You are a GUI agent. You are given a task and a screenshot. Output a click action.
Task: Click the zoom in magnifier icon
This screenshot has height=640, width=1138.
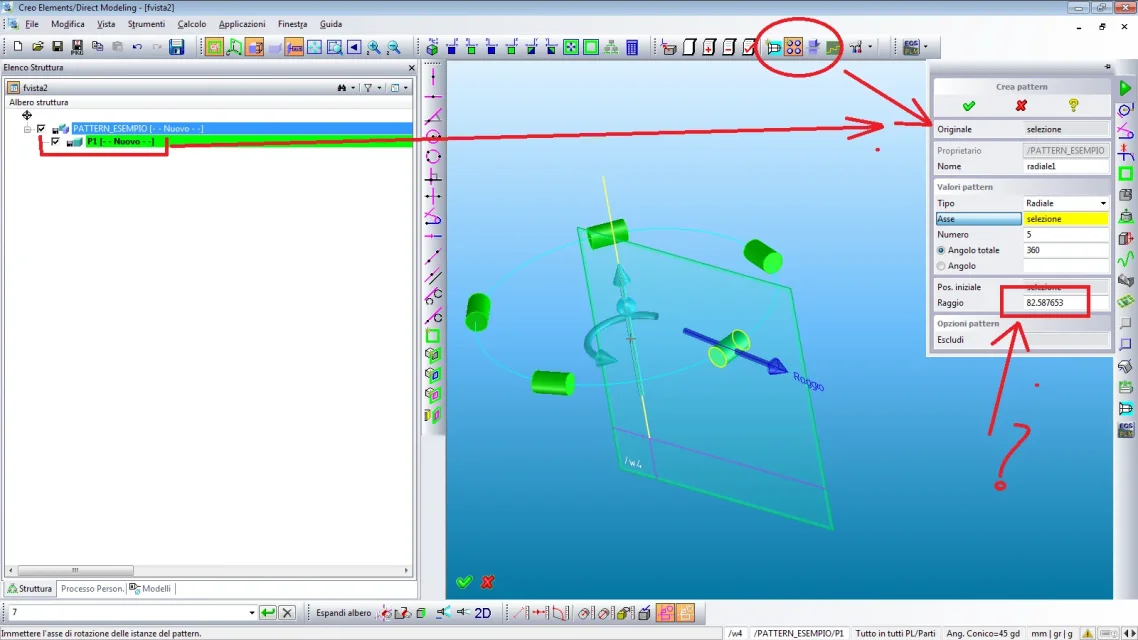[x=373, y=47]
